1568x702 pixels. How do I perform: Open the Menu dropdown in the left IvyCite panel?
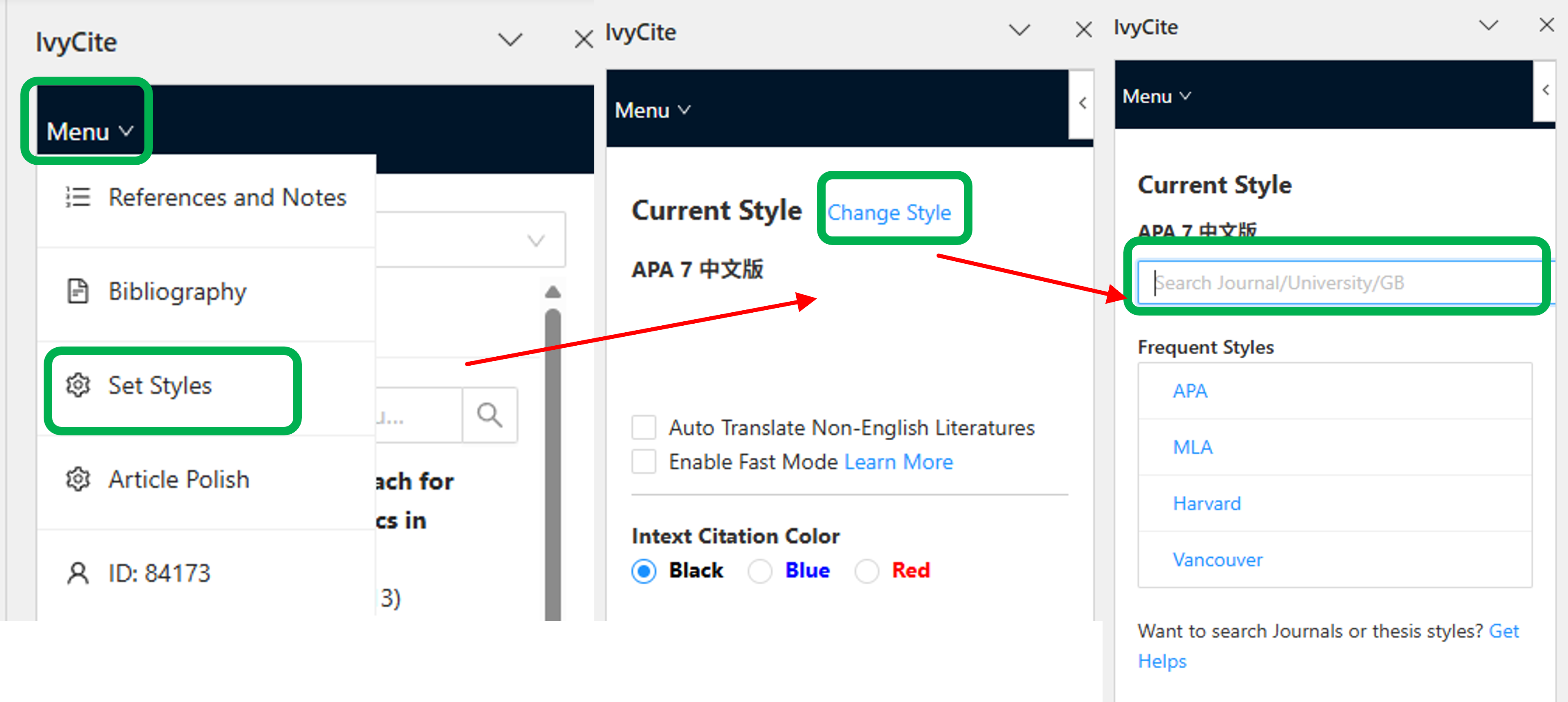point(90,131)
